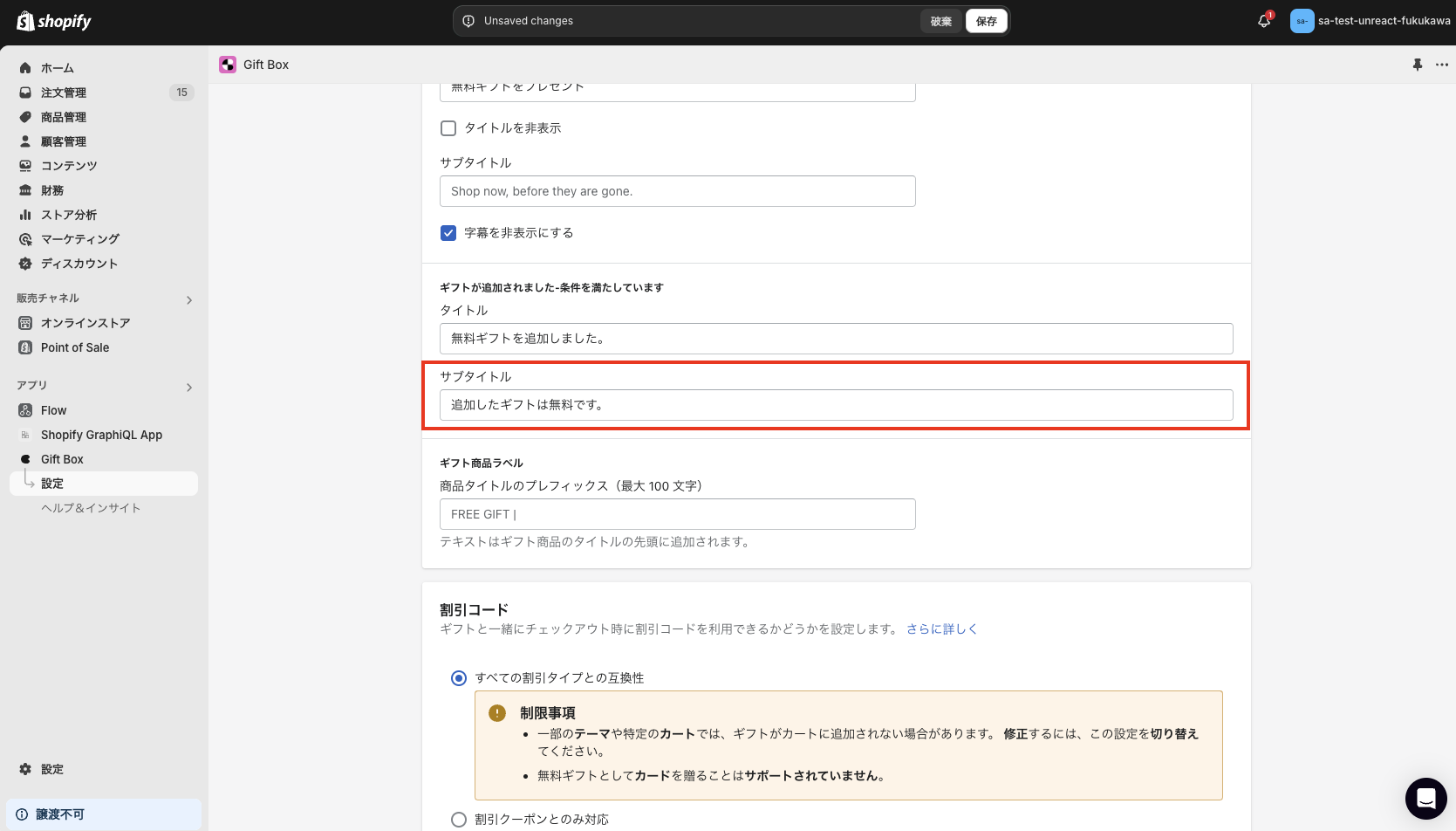
Task: Open the three-dot more actions menu
Action: (x=1441, y=64)
